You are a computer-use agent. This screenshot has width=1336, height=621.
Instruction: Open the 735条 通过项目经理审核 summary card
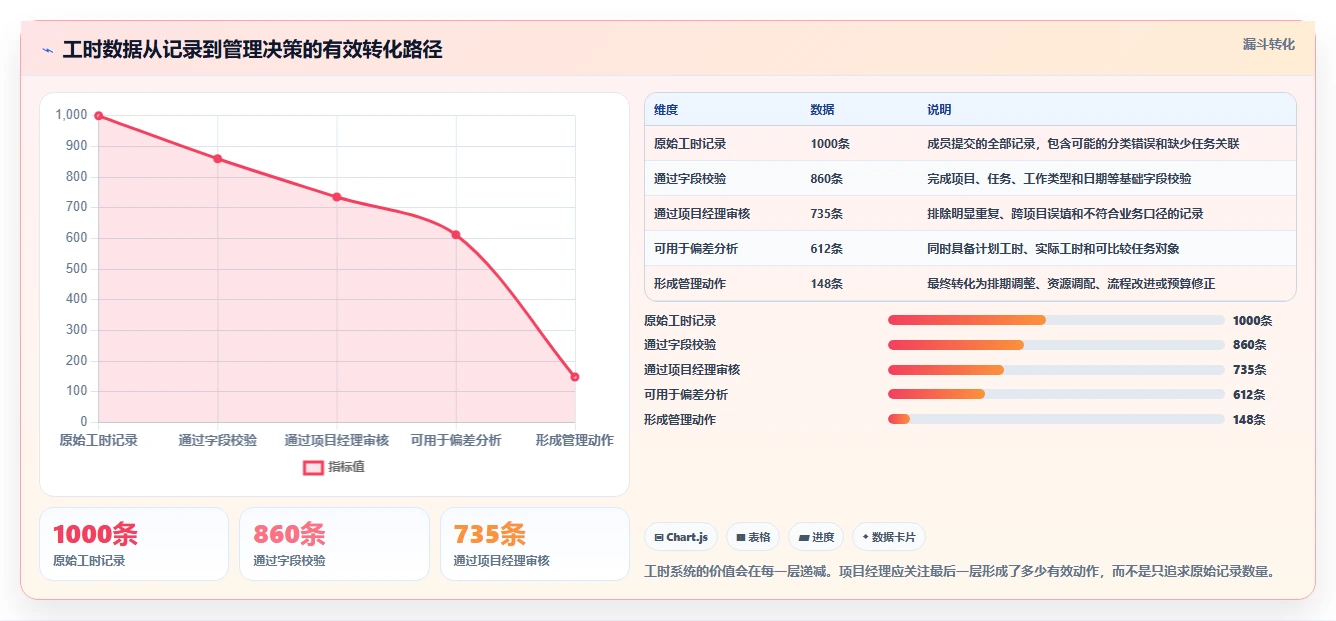click(535, 544)
